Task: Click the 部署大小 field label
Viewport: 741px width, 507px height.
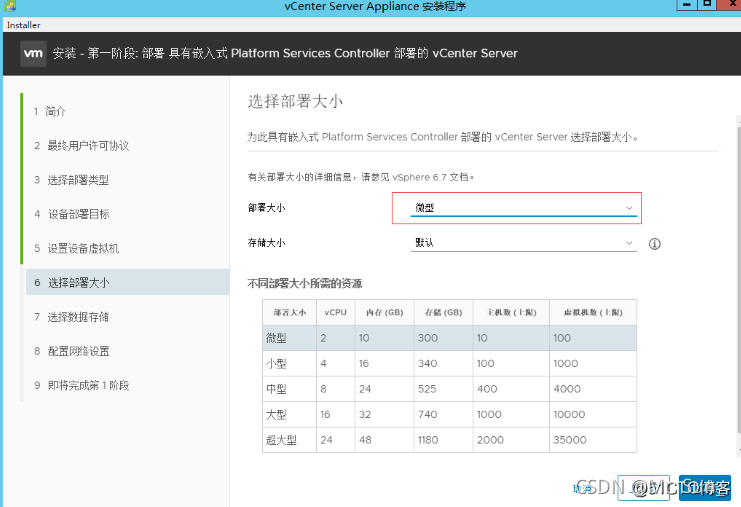Action: click(267, 208)
